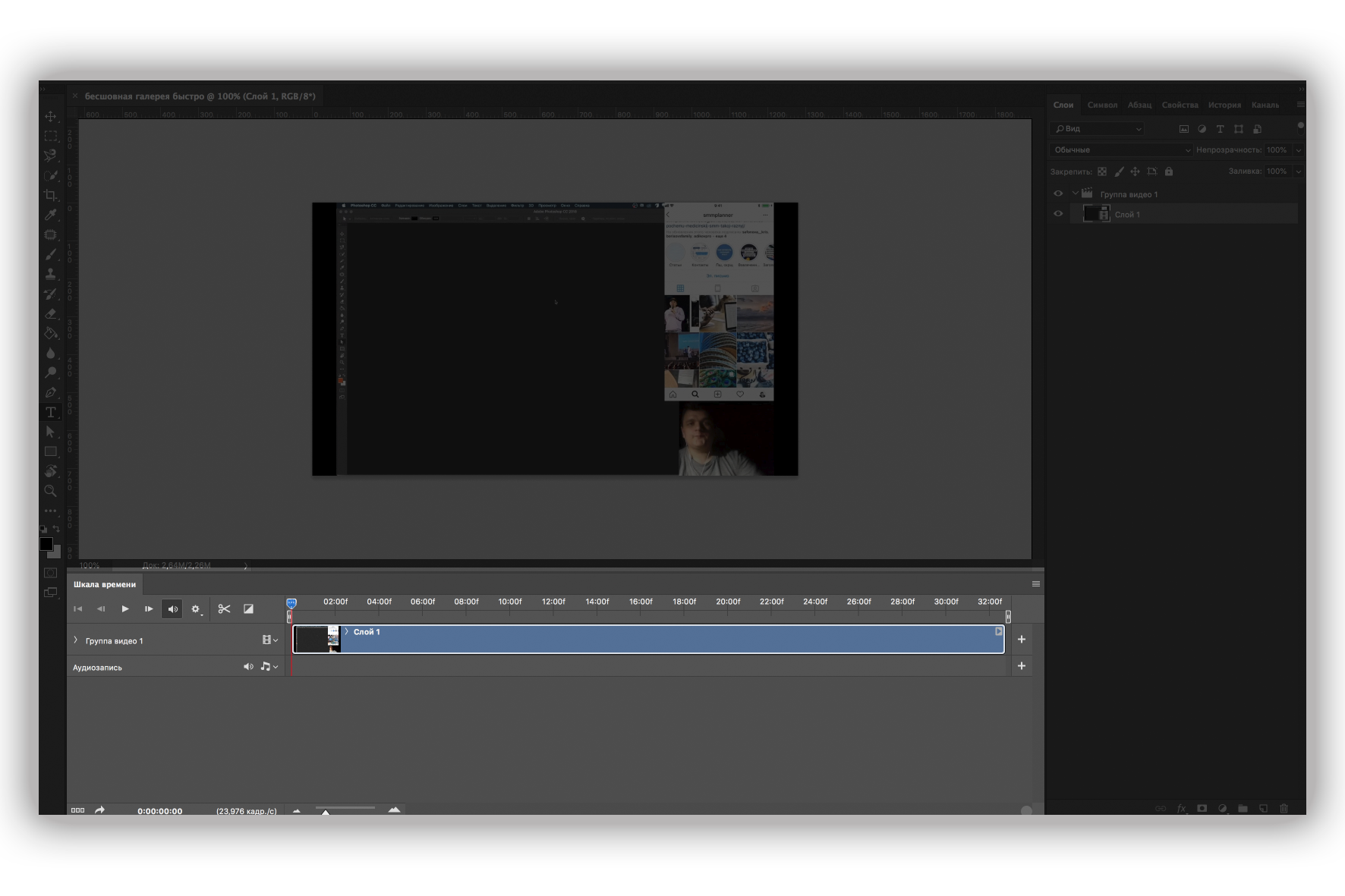Hide the Группа видео 1 layer group

[1058, 193]
